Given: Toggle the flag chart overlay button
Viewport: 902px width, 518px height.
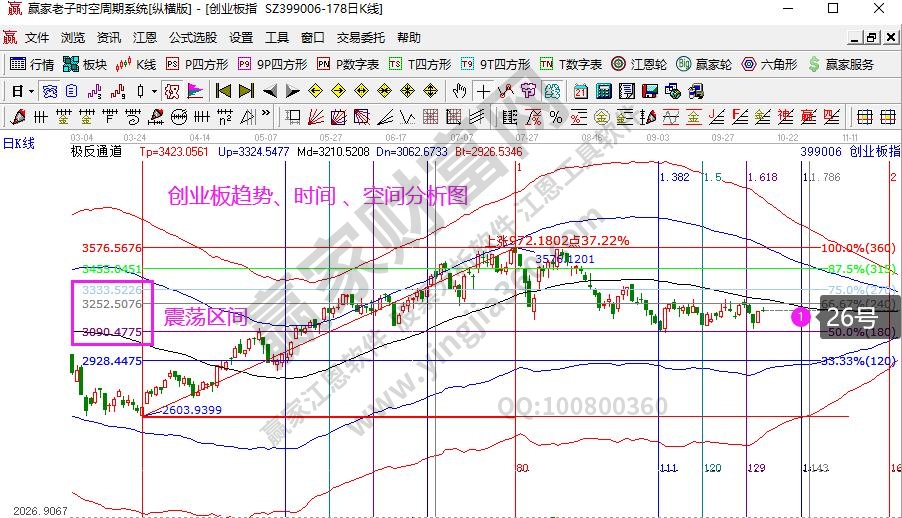Looking at the screenshot, I should [x=195, y=91].
